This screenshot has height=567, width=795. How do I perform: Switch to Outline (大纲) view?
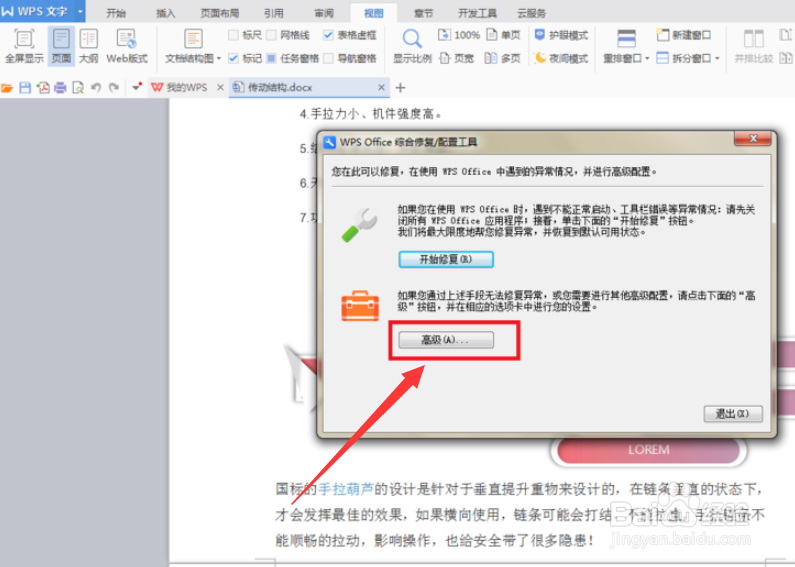coord(89,46)
